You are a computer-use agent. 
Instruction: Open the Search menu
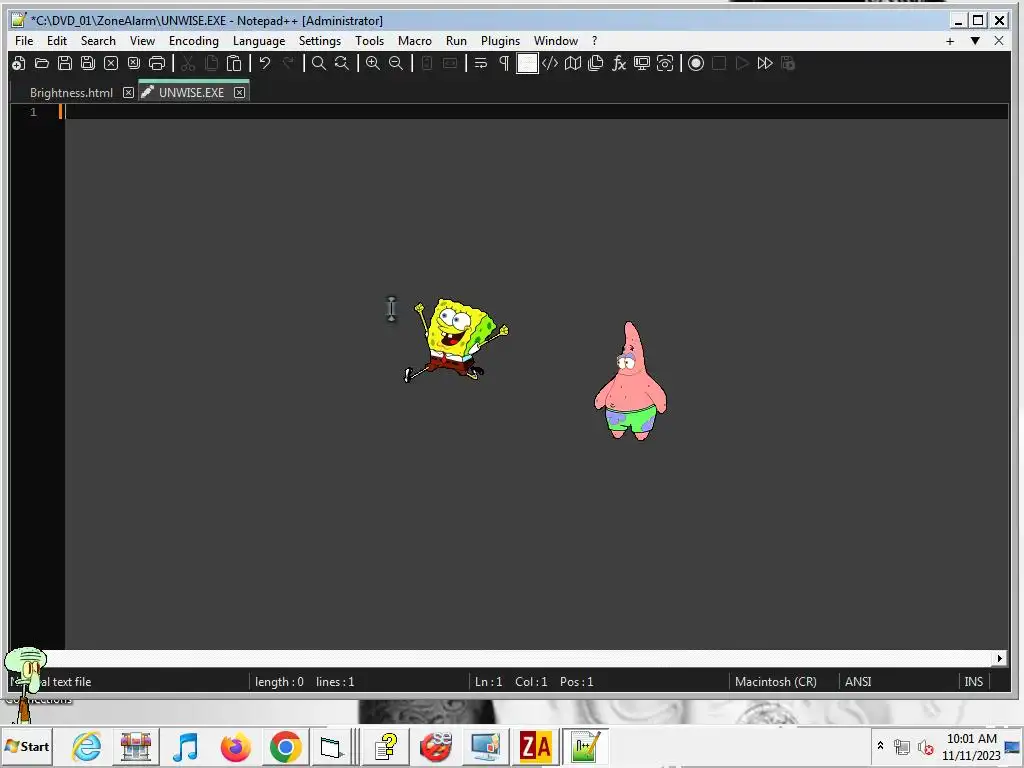(x=98, y=40)
